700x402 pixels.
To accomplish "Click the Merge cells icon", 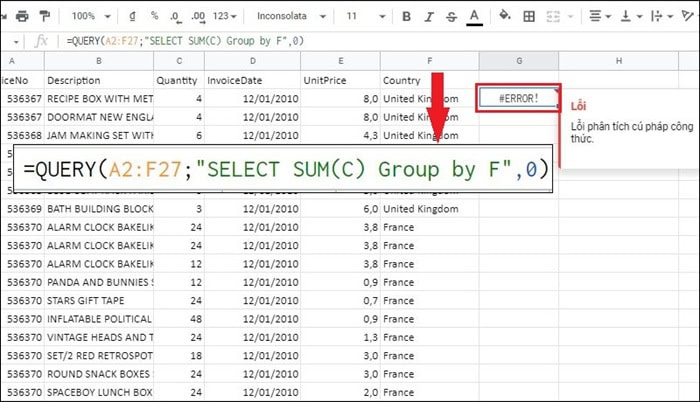I will [x=559, y=16].
